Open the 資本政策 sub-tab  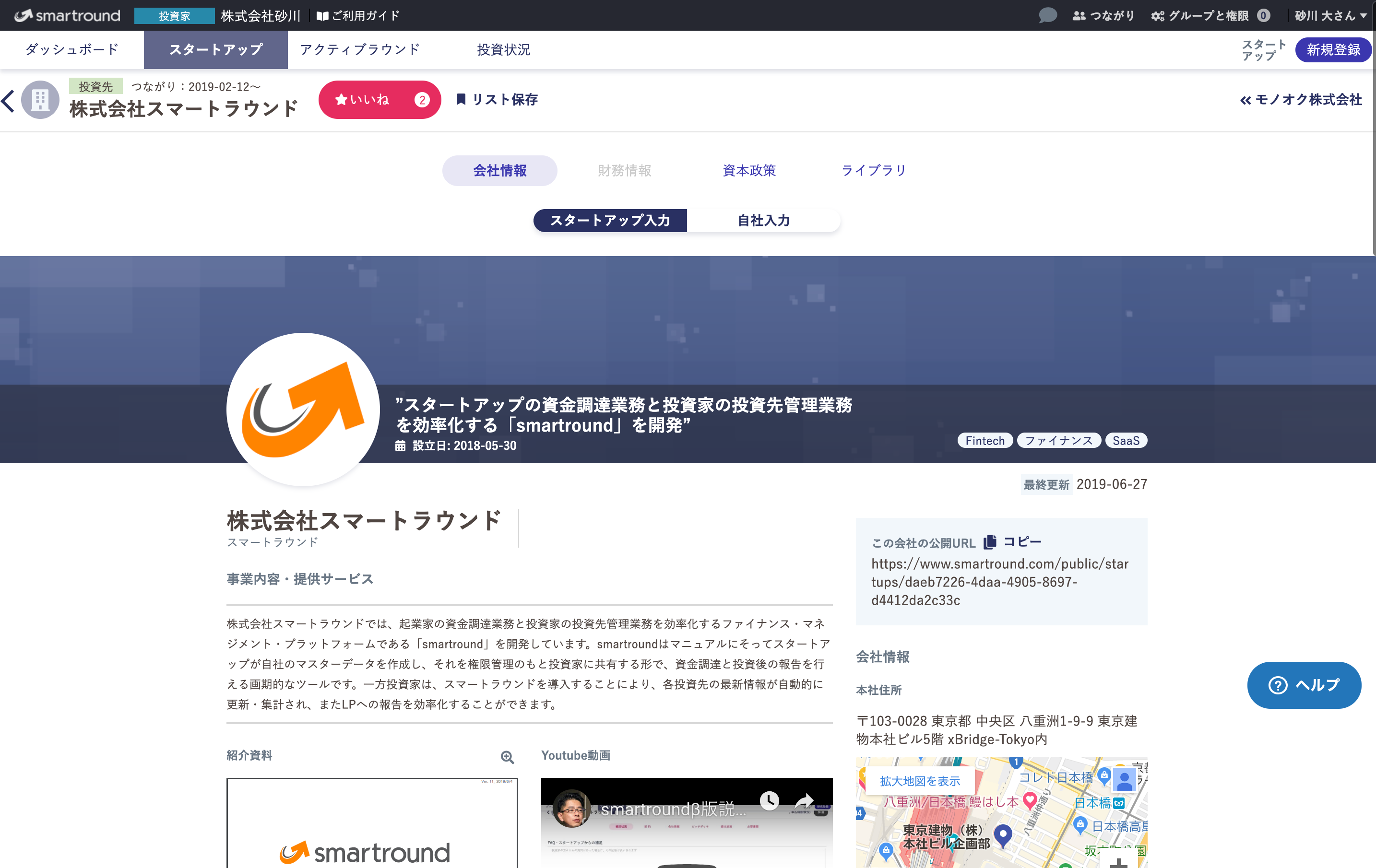coord(749,170)
